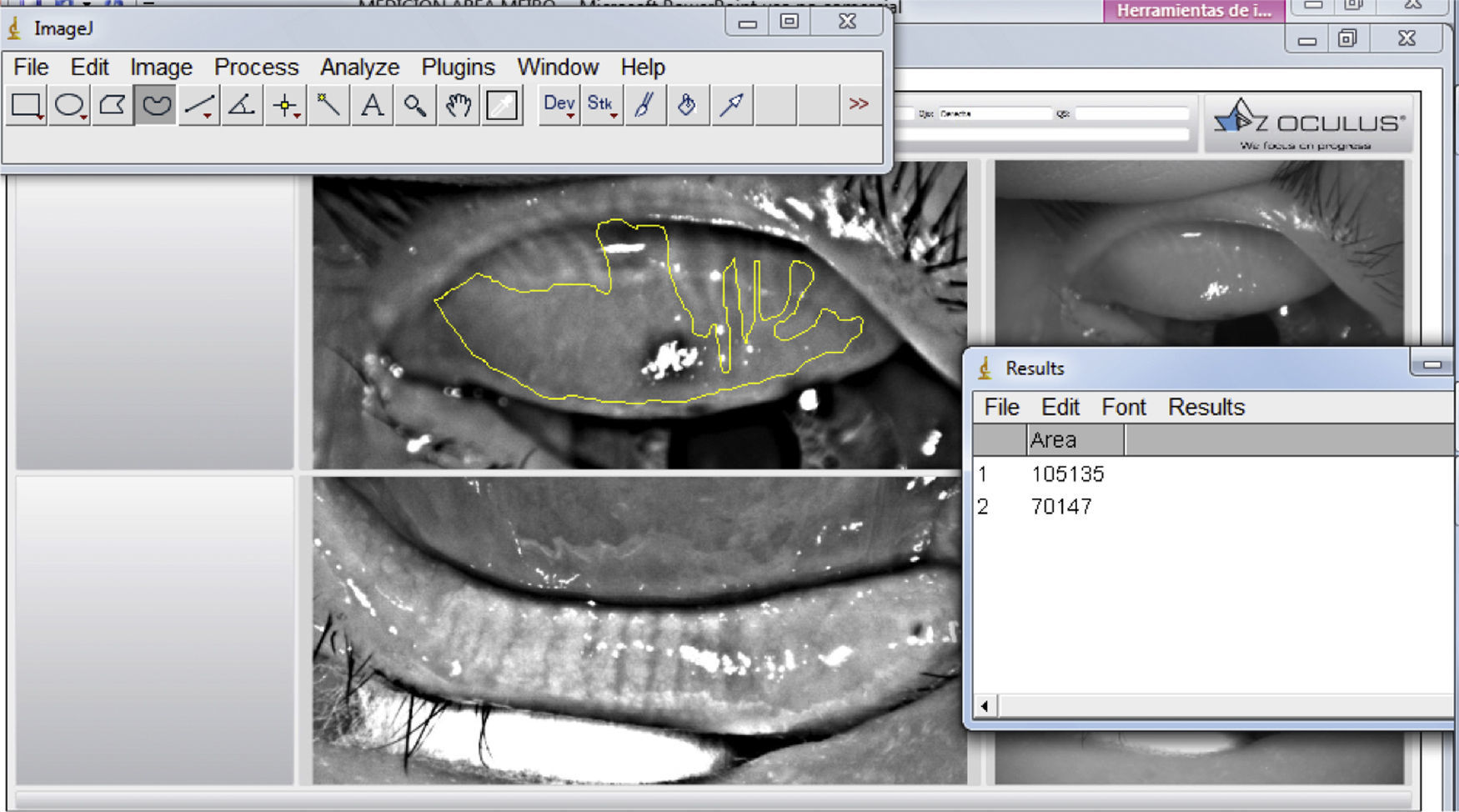Viewport: 1459px width, 812px height.
Task: Select the Text tool
Action: click(372, 105)
